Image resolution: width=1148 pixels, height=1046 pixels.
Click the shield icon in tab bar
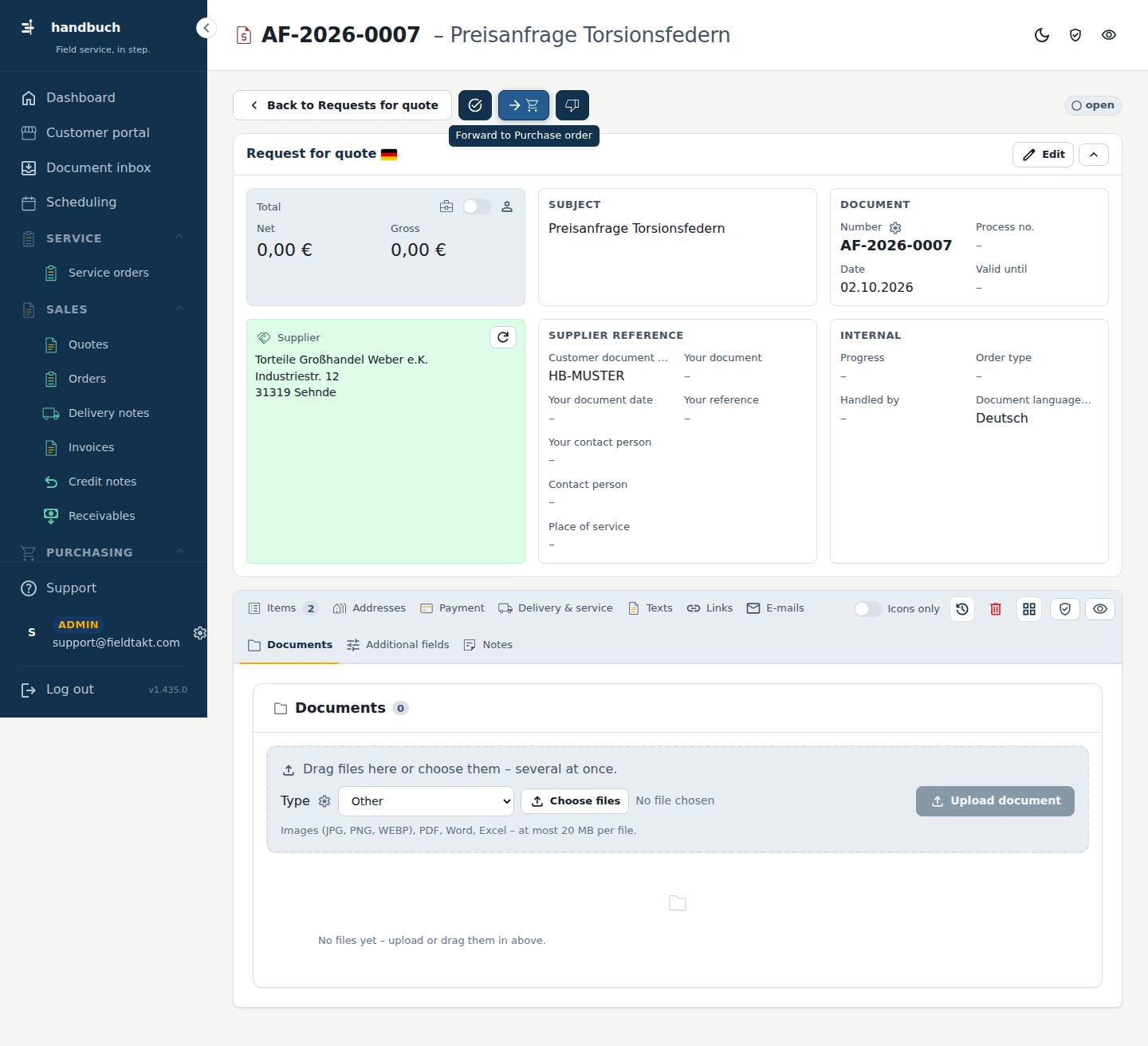[1064, 609]
